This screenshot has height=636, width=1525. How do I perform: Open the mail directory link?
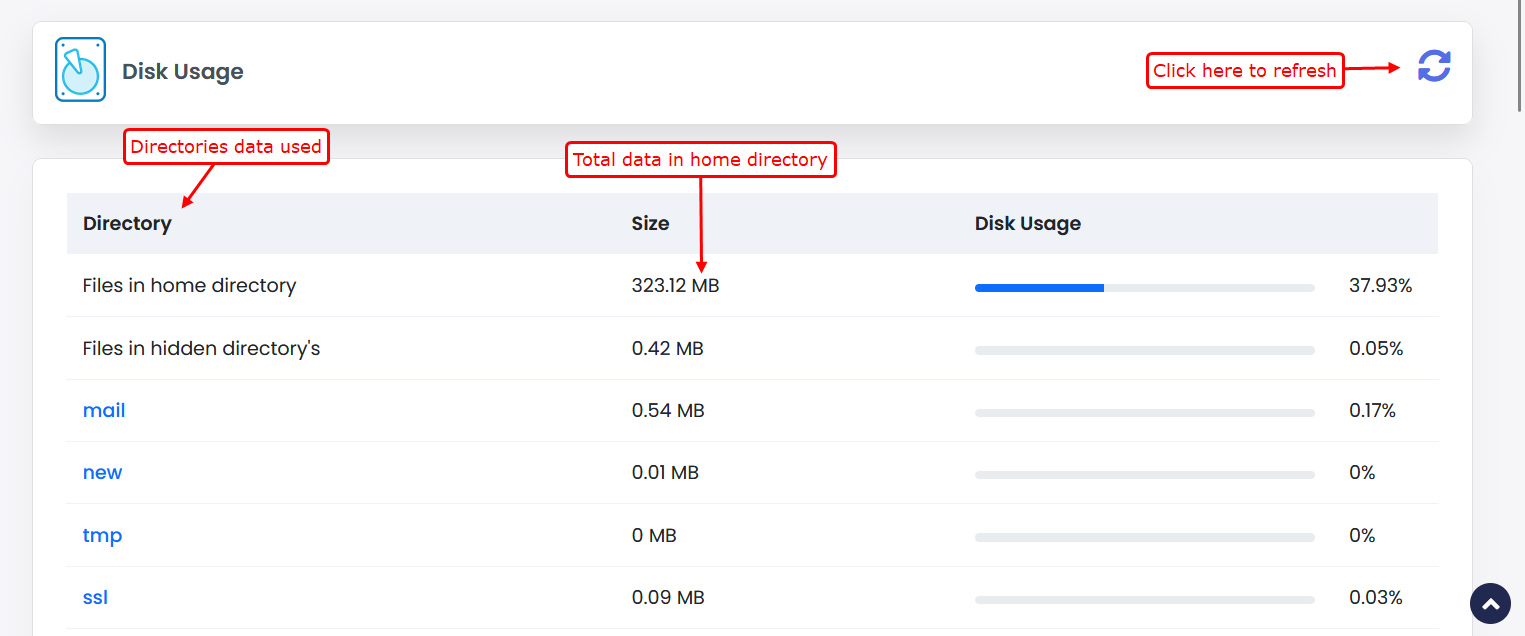[104, 411]
